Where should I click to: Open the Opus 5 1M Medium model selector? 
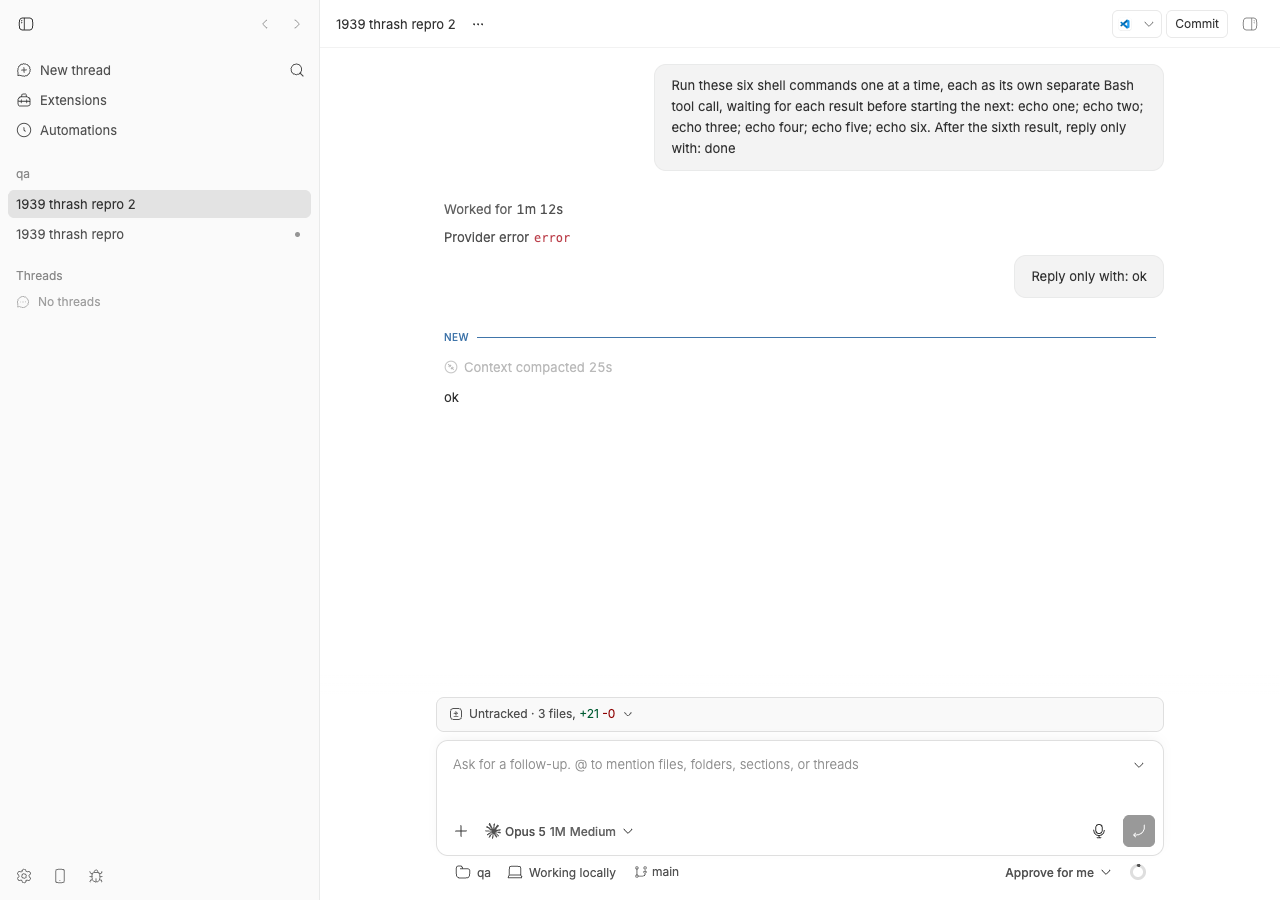coord(559,831)
